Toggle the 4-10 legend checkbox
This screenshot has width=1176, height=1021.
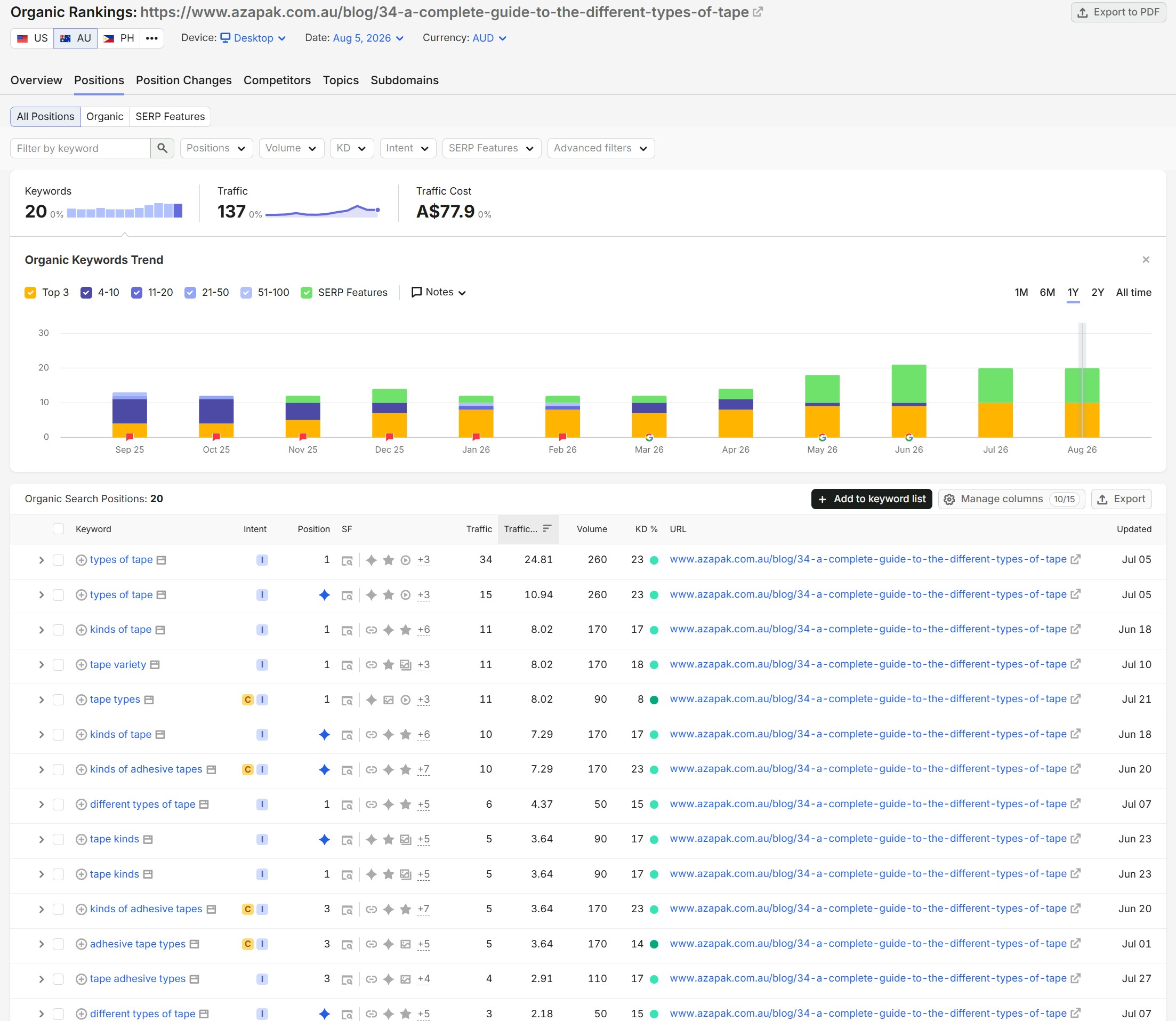tap(86, 293)
